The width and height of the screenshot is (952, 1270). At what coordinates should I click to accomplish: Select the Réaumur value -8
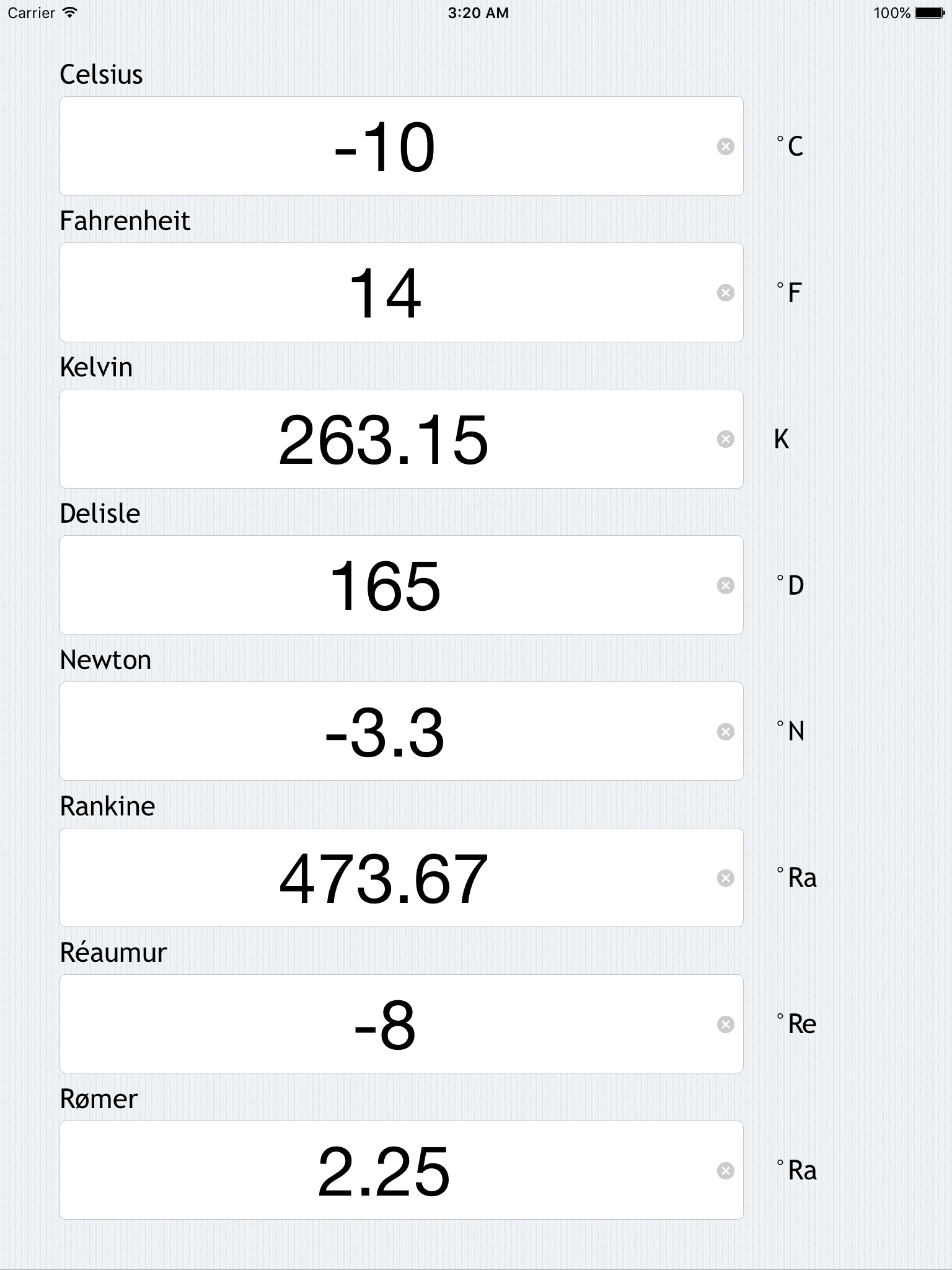coord(384,1024)
